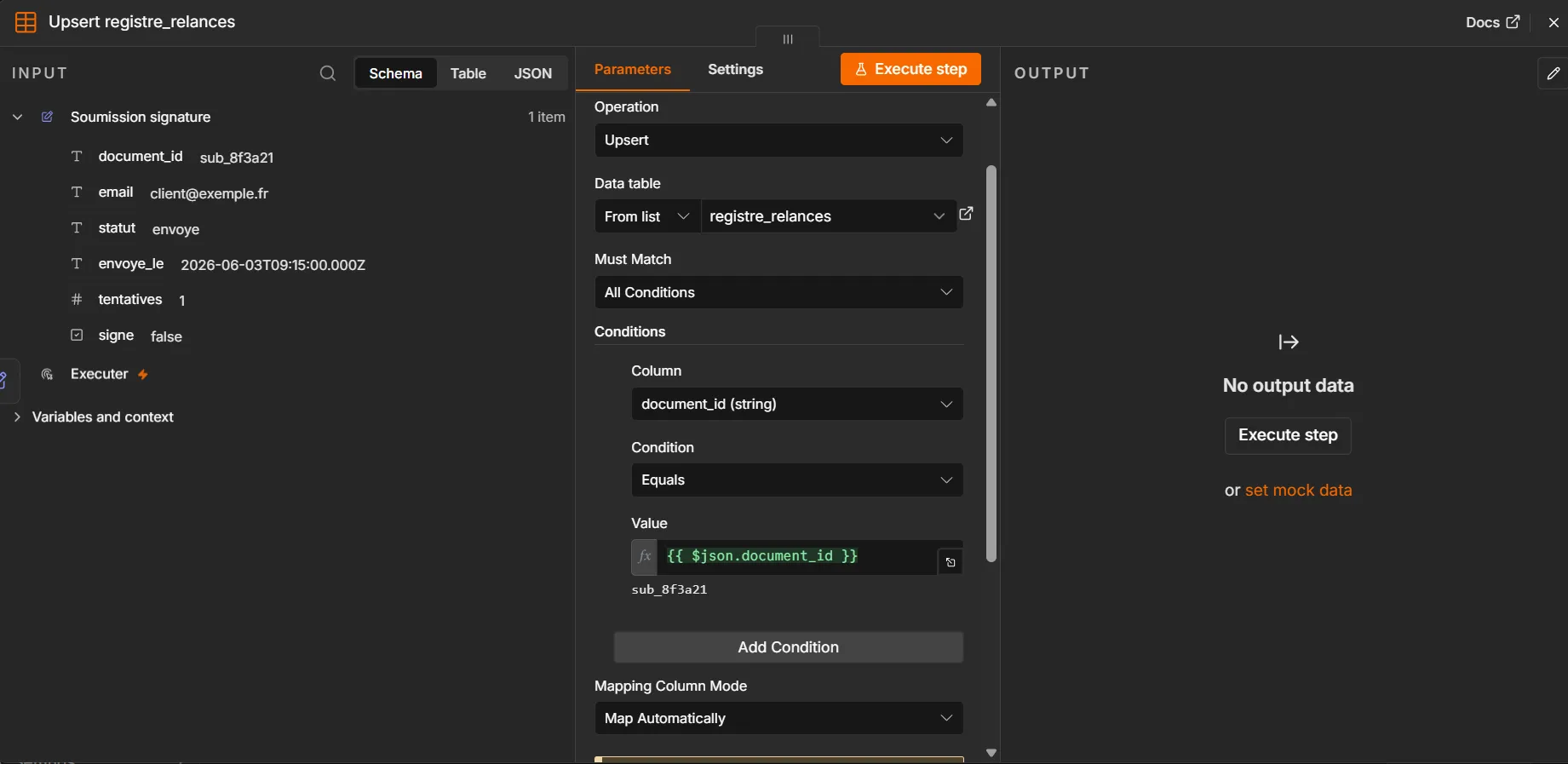Click the output arrow icon above No output data
1568x764 pixels.
1289,342
